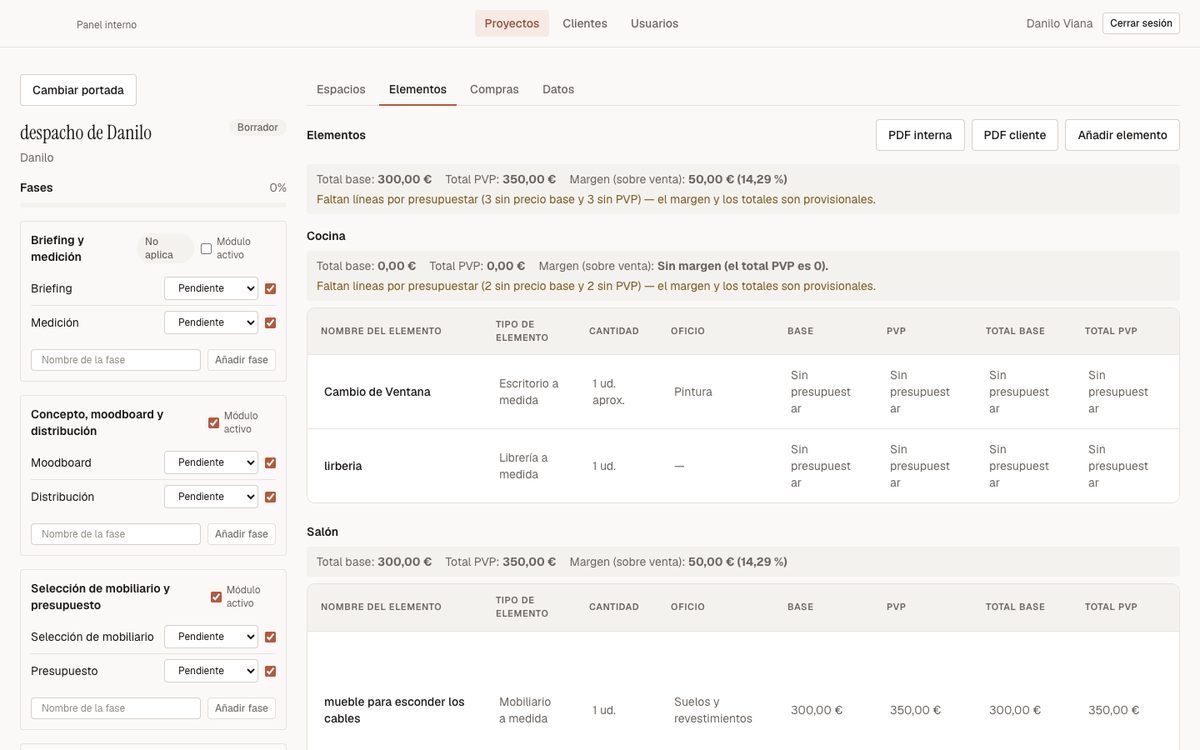Click the Mobiliario a medida cell
Viewport: 1200px width, 750px height.
click(x=525, y=710)
